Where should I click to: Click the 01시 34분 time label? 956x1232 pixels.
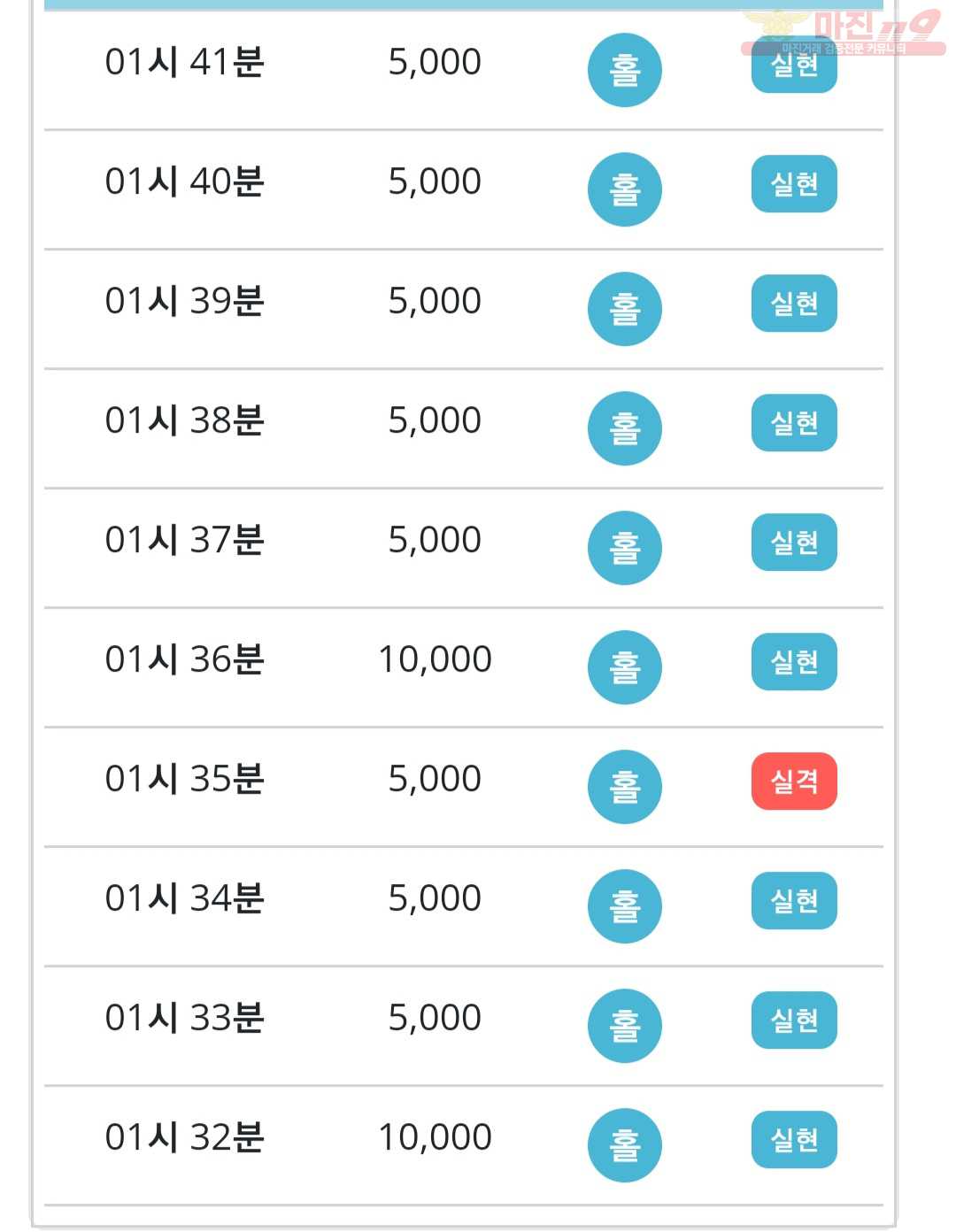tap(184, 898)
